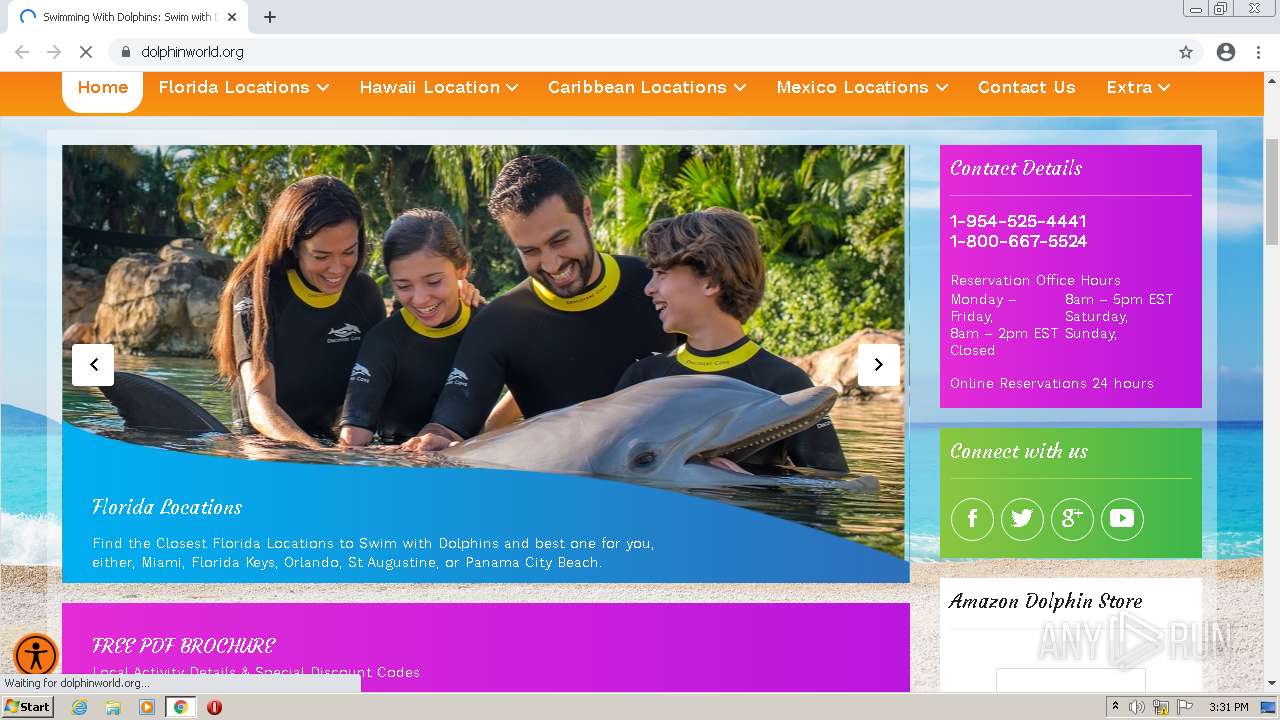Go to previous slide in carousel
This screenshot has height=720, width=1280.
[93, 365]
